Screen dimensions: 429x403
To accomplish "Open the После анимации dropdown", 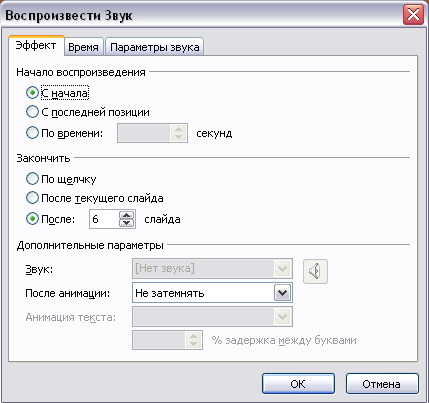I will point(212,293).
